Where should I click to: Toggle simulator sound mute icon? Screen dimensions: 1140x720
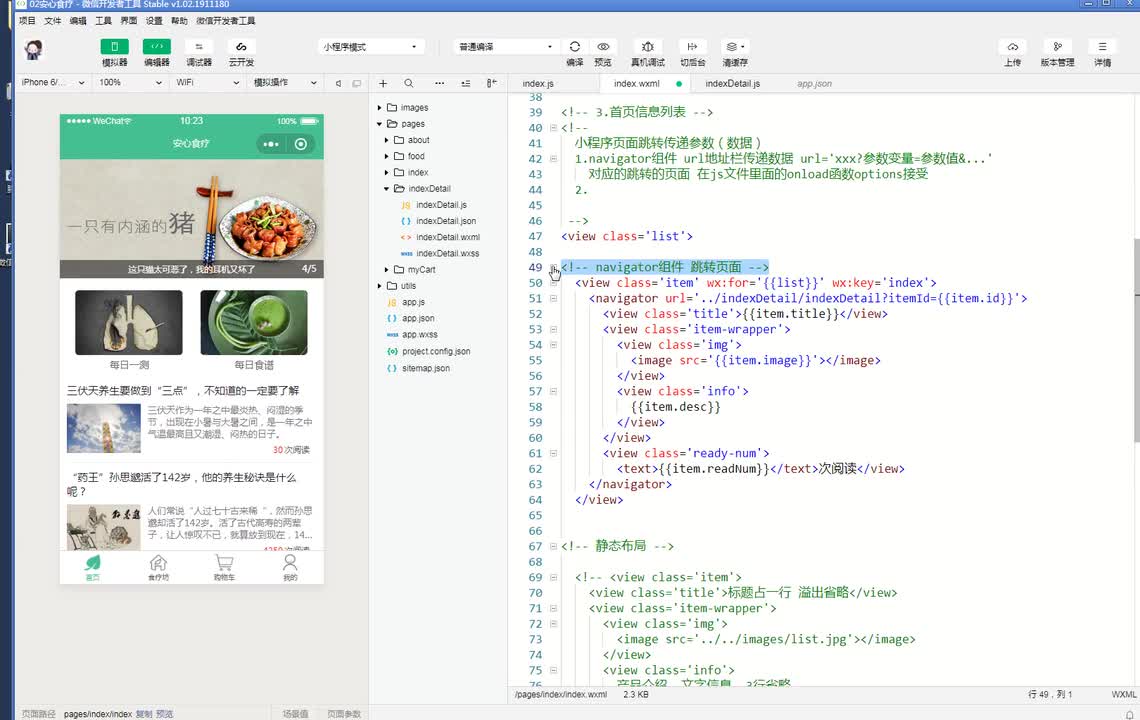point(338,83)
